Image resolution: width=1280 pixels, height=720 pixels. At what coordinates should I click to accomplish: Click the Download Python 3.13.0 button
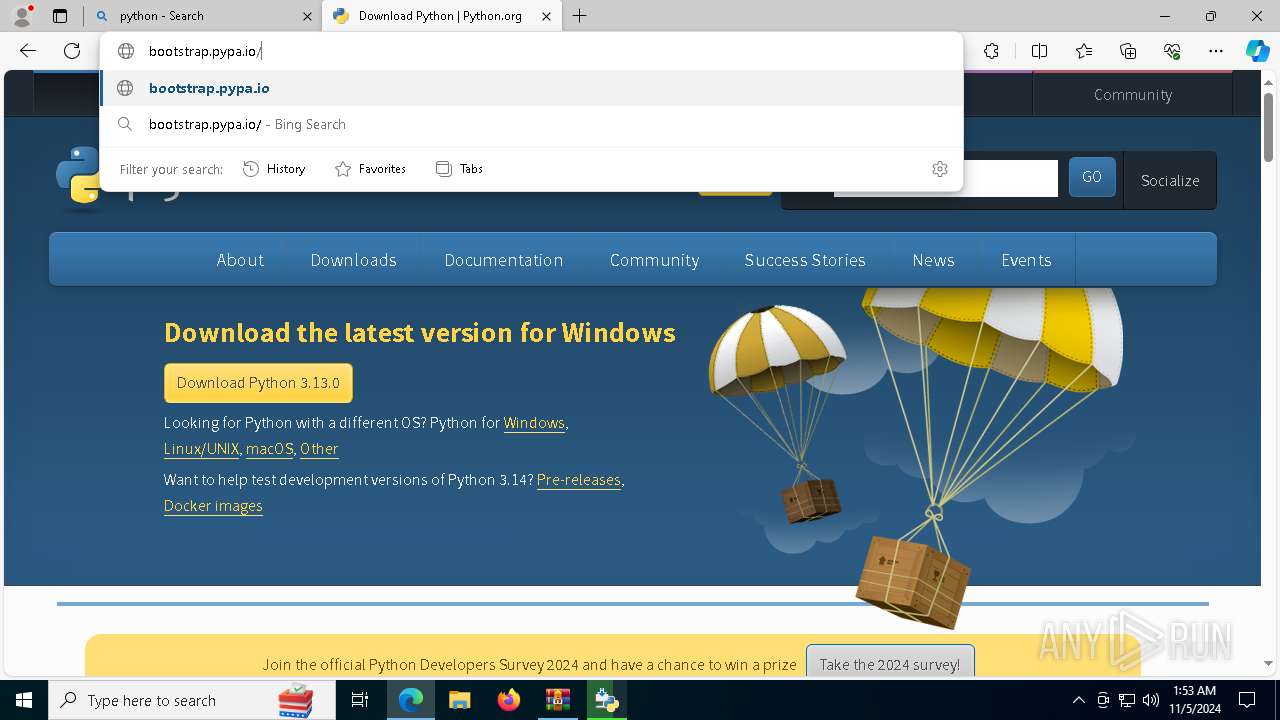coord(258,383)
